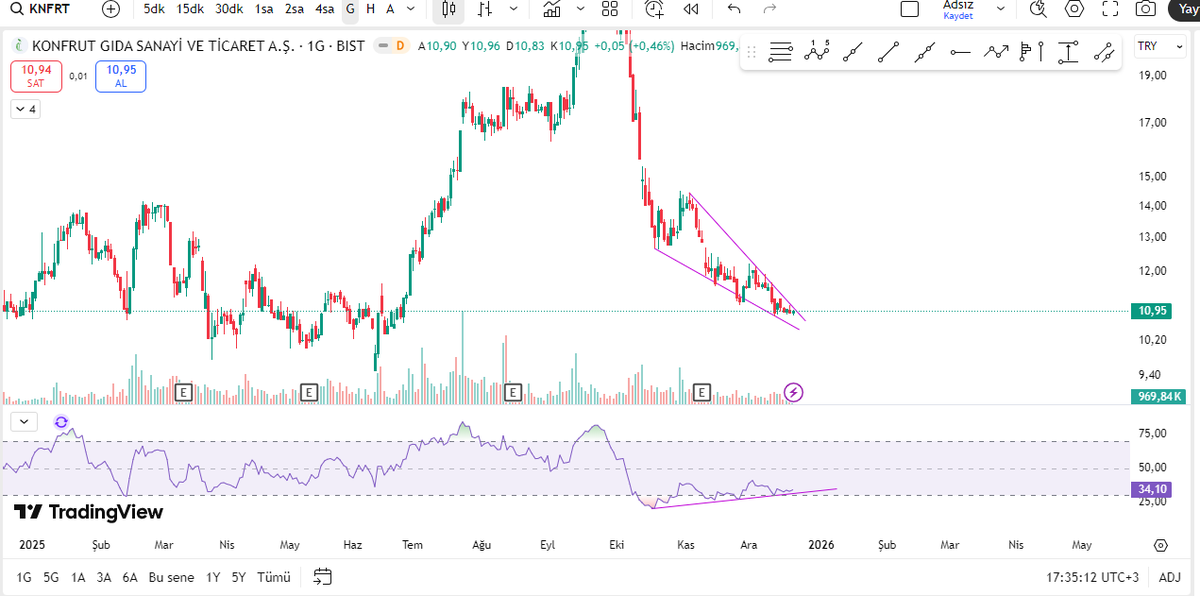Image resolution: width=1200 pixels, height=596 pixels.
Task: Open the timeframe dropdown chevron
Action: point(412,10)
